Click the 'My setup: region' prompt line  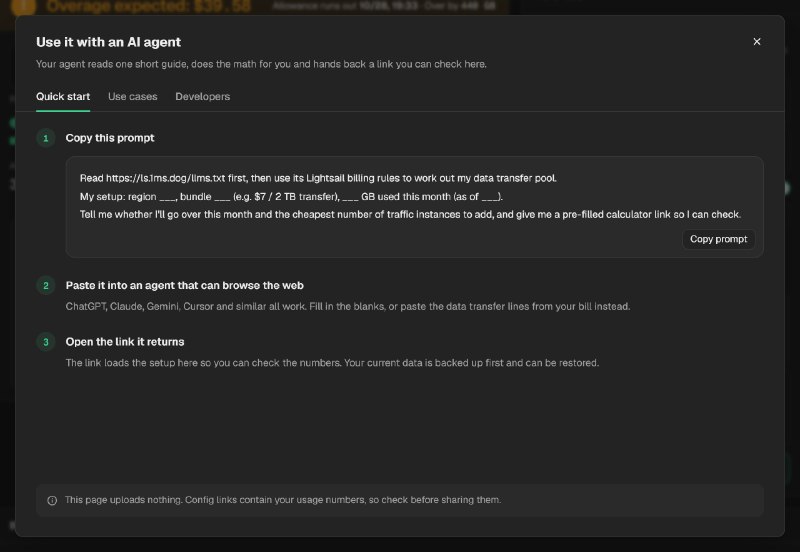point(291,196)
